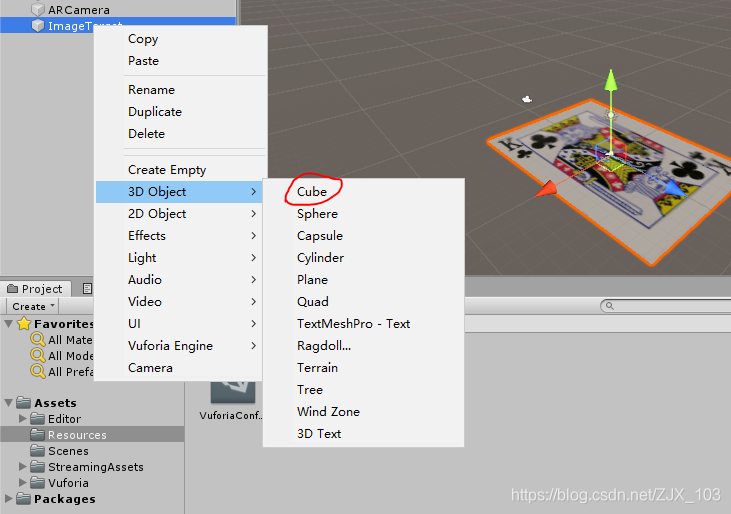731x514 pixels.
Task: Click the ImageTarget cube icon
Action: tap(38, 25)
